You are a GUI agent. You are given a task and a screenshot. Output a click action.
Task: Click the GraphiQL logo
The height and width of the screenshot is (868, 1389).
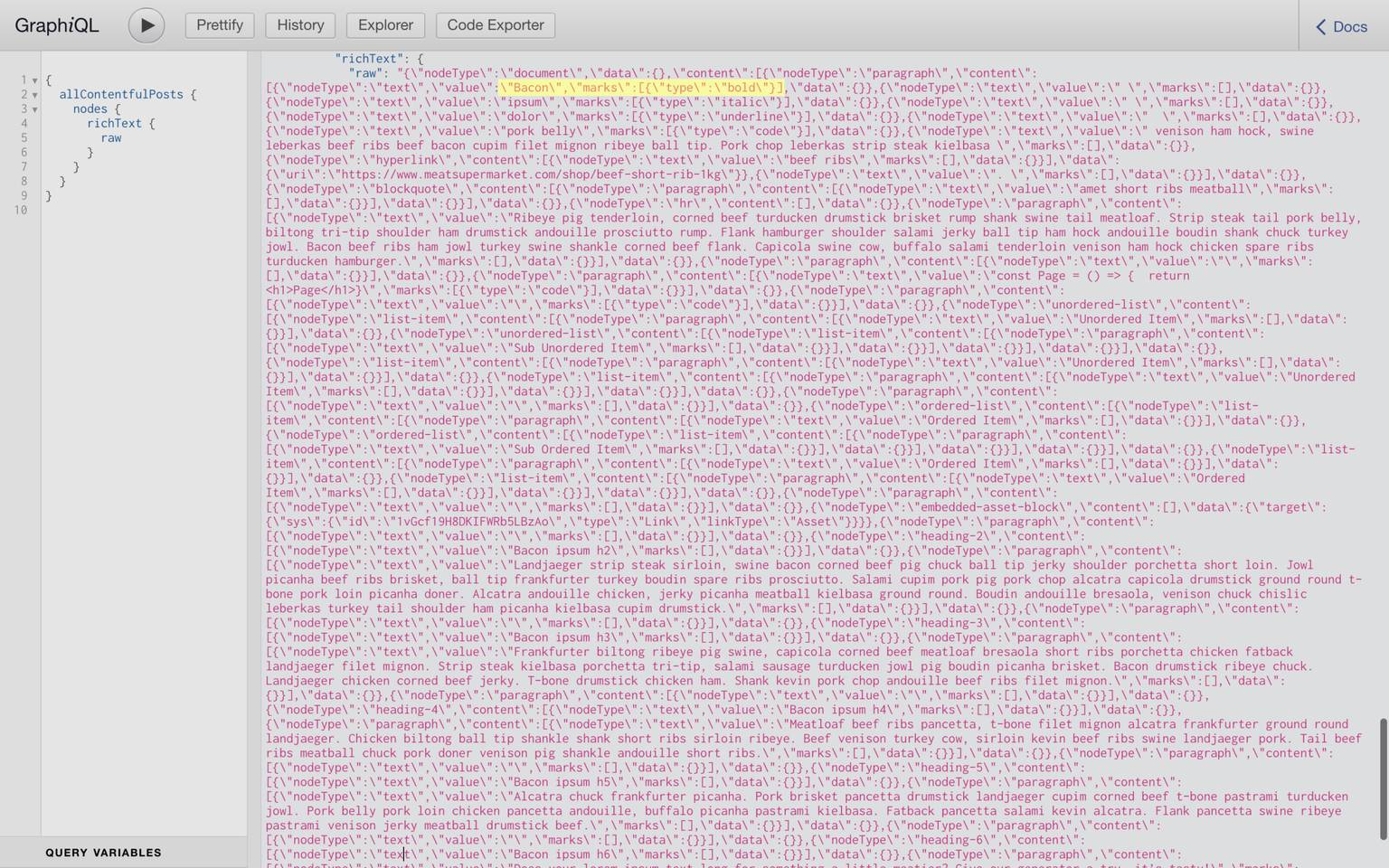(56, 25)
